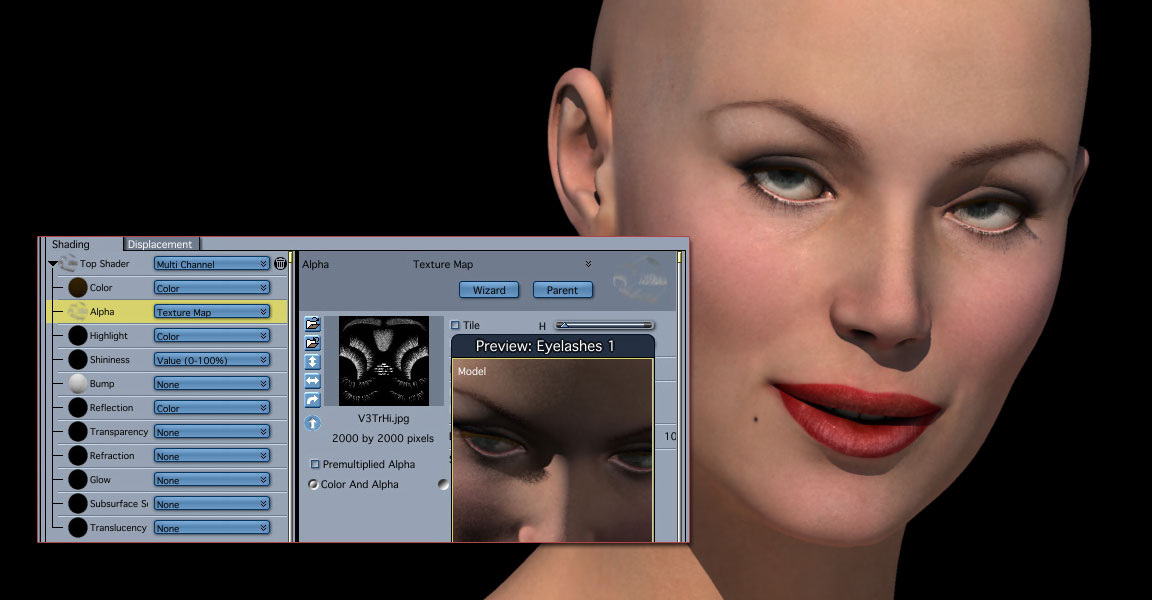Viewport: 1152px width, 600px height.
Task: Open Top Shader Multi Channel dropdown
Action: point(212,264)
